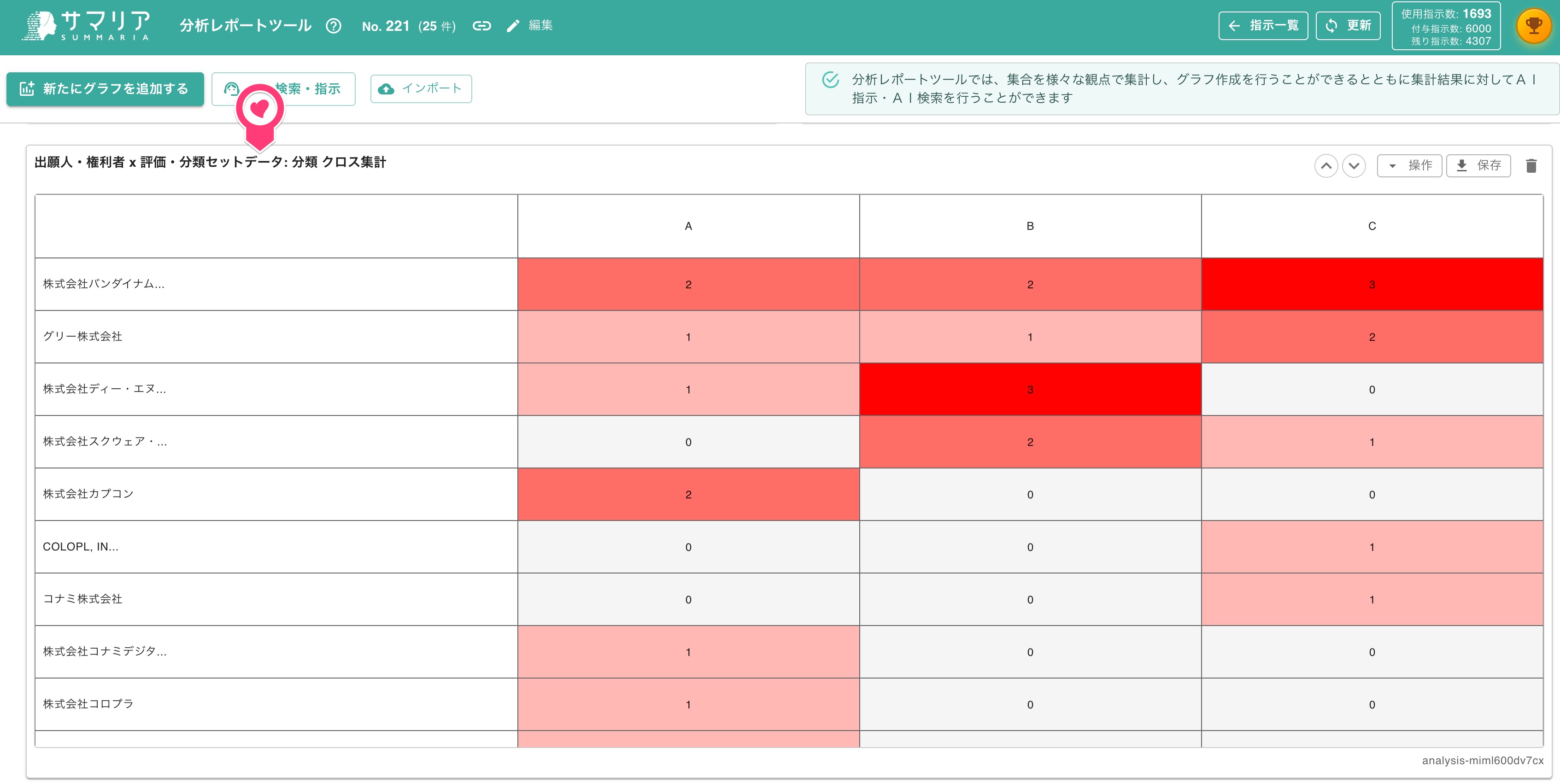Click the analysis-miml600dv7cx identifier
The height and width of the screenshot is (784, 1560).
pos(1483,761)
